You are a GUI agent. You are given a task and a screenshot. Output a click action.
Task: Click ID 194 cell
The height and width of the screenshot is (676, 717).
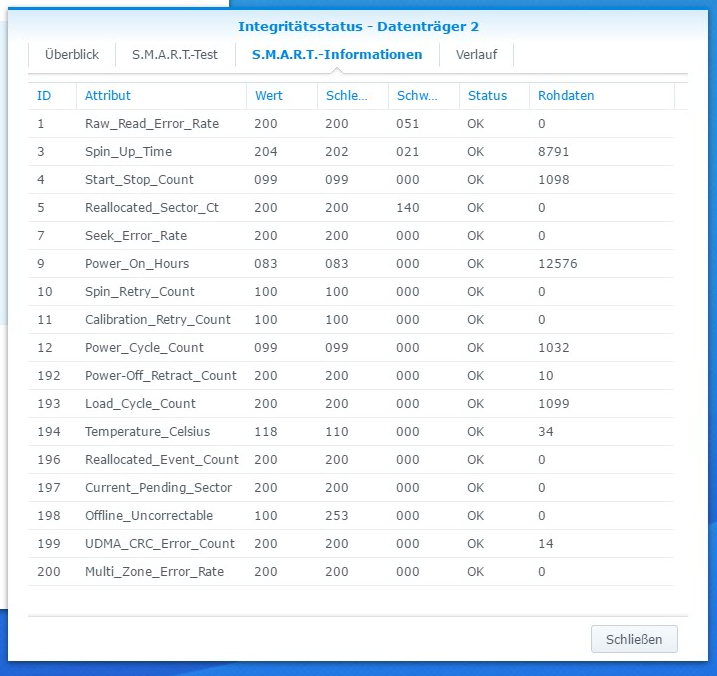(48, 431)
